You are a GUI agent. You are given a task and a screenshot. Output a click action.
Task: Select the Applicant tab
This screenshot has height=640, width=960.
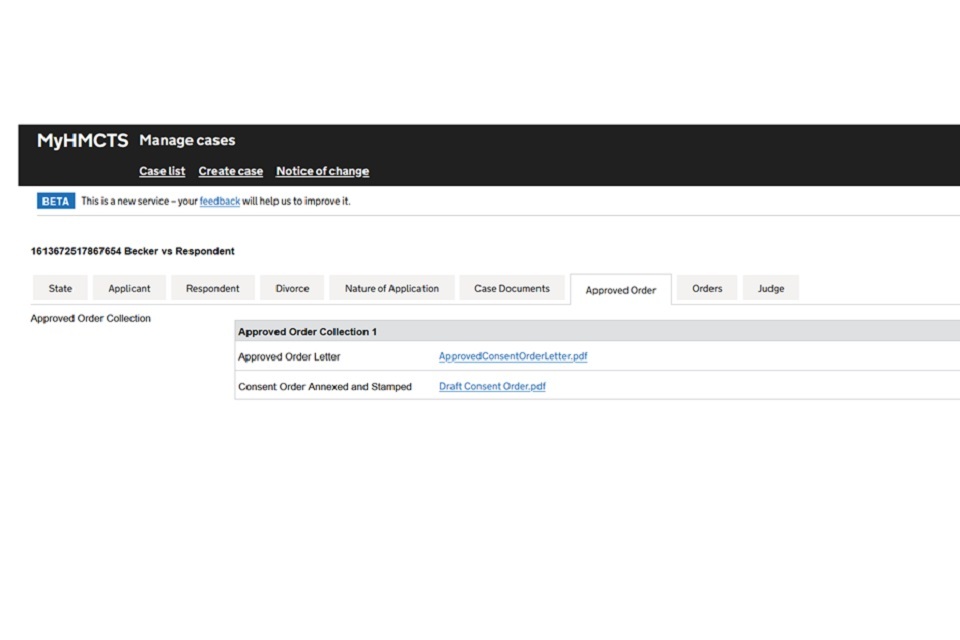129,289
